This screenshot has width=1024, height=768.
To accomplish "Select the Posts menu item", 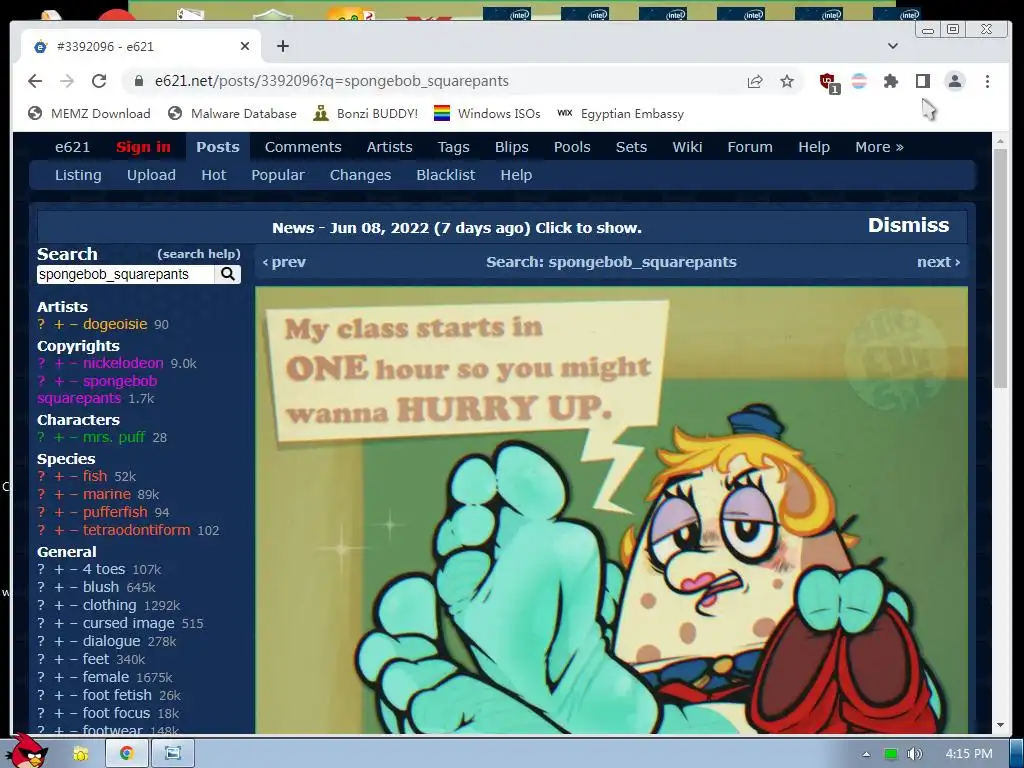I will [x=217, y=147].
